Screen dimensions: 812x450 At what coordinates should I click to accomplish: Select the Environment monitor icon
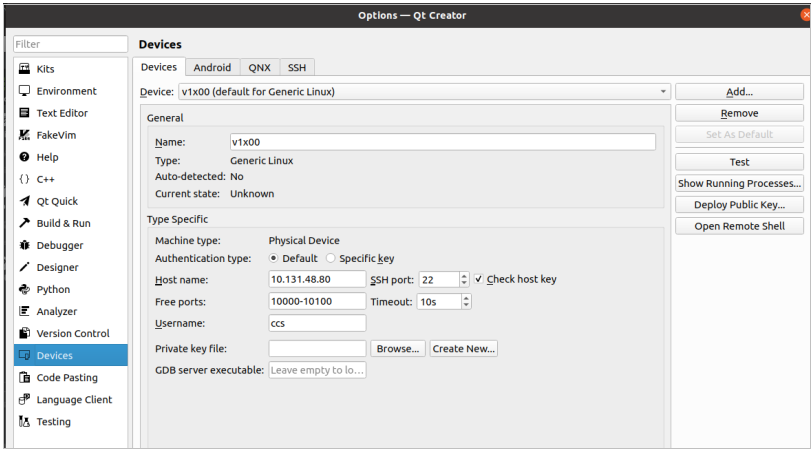pos(25,91)
